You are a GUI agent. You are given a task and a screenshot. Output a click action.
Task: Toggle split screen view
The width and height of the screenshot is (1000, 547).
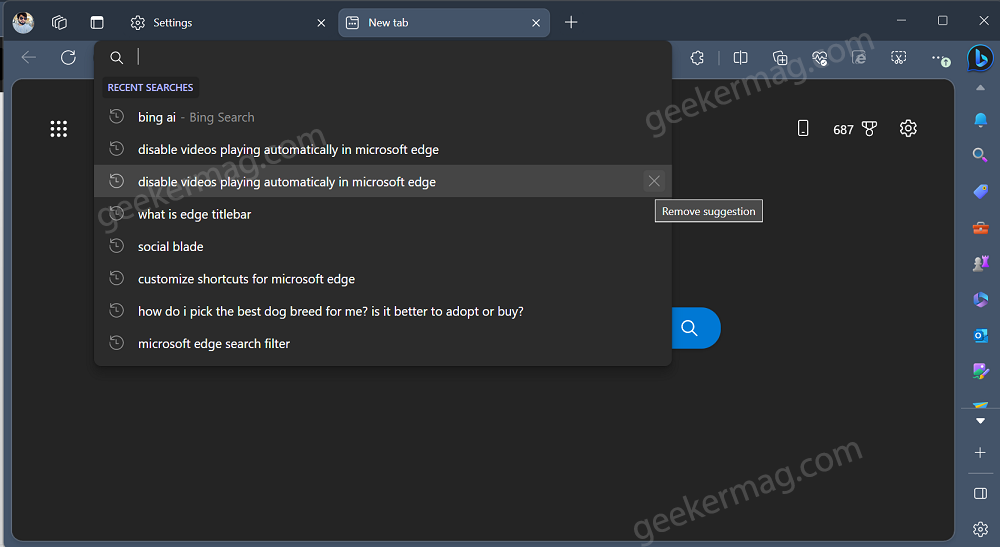tap(740, 58)
